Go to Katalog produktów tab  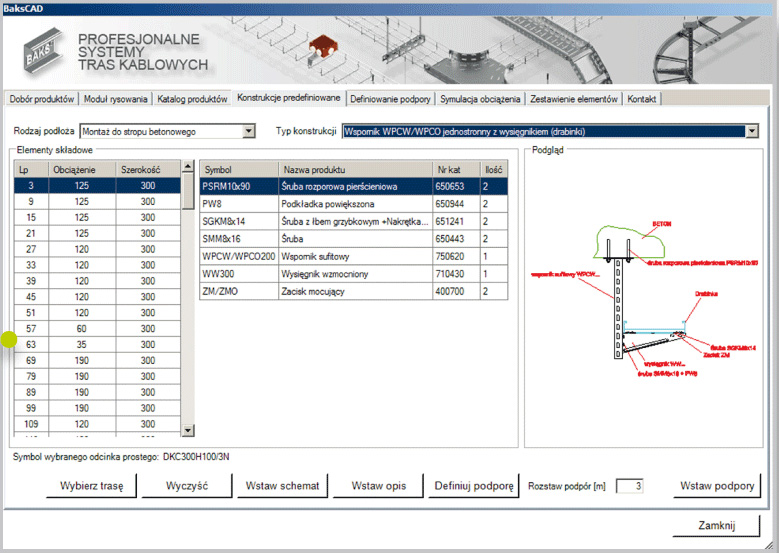(193, 99)
